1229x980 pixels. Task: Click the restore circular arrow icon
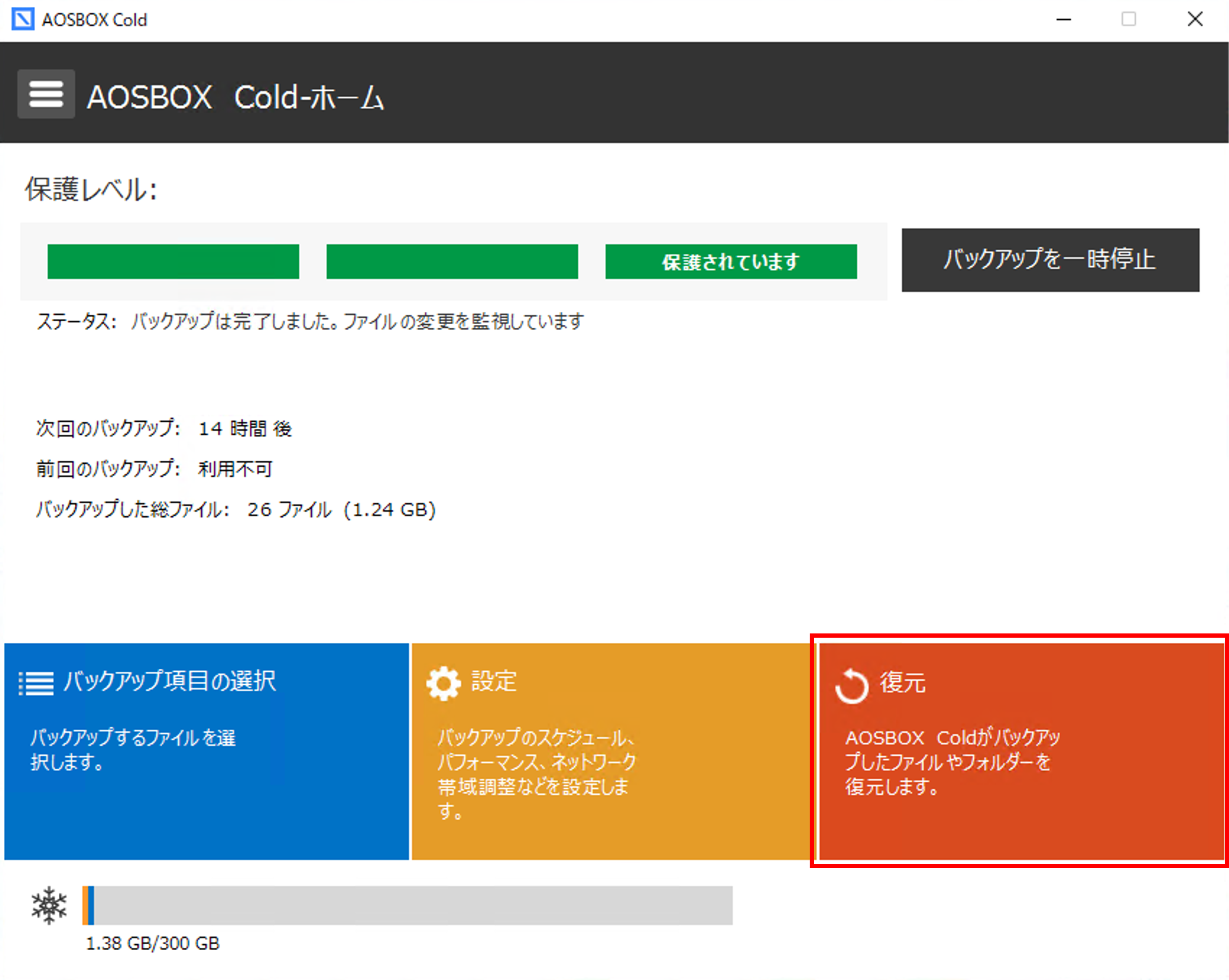(851, 686)
